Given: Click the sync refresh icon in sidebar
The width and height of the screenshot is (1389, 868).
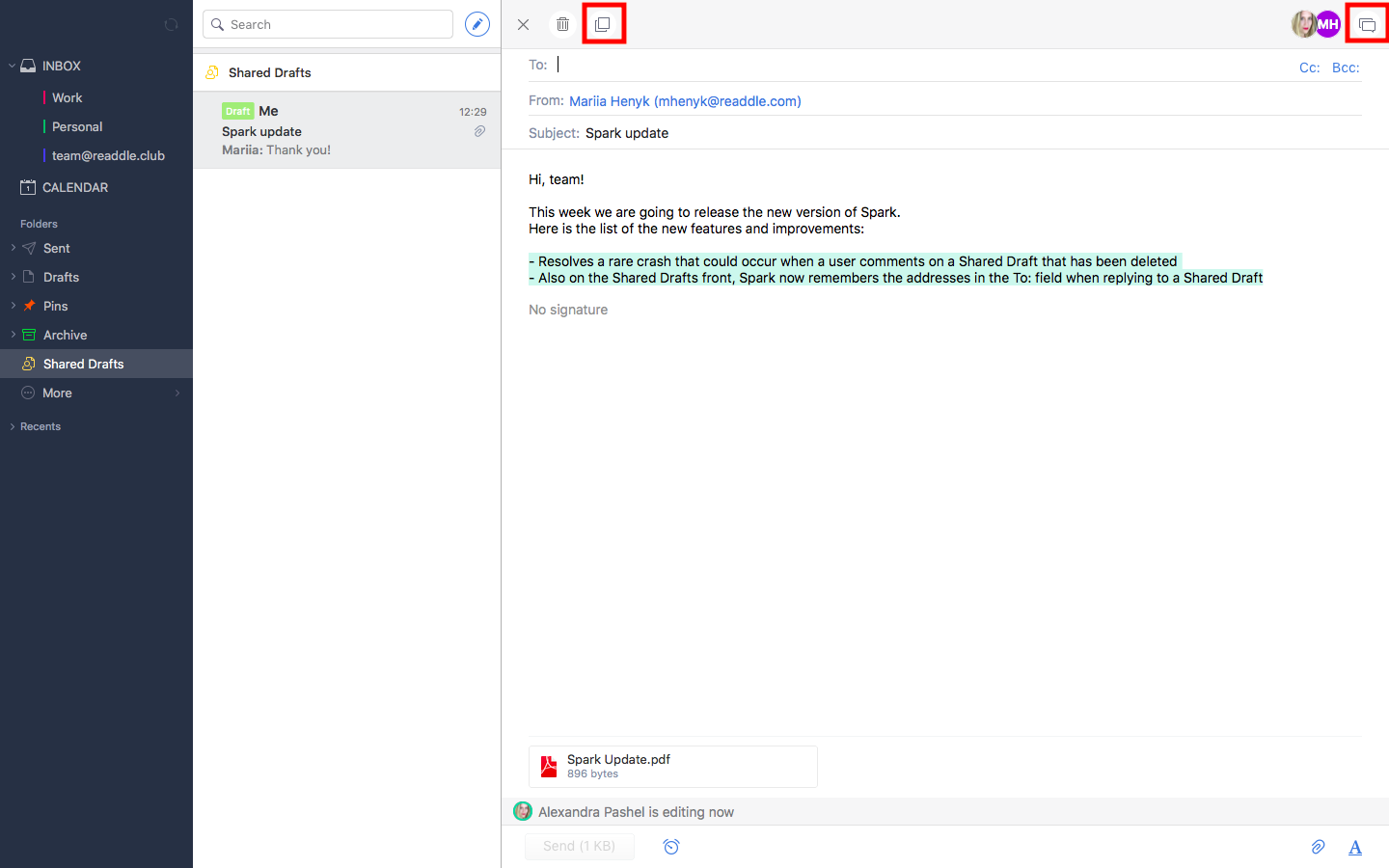Looking at the screenshot, I should (x=172, y=25).
